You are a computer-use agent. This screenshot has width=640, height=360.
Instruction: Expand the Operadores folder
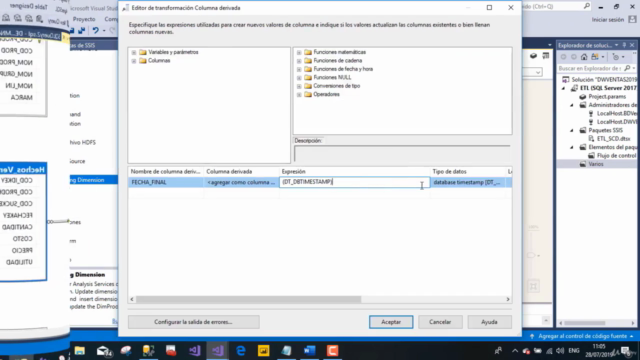click(299, 95)
